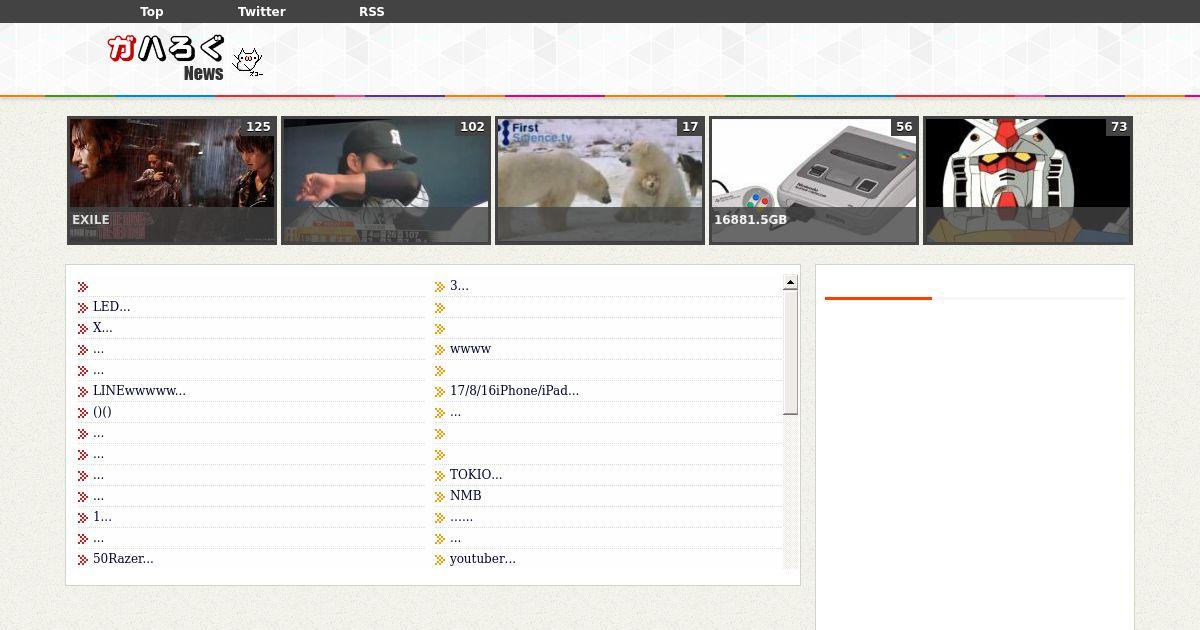Open the 3... article link

point(459,286)
